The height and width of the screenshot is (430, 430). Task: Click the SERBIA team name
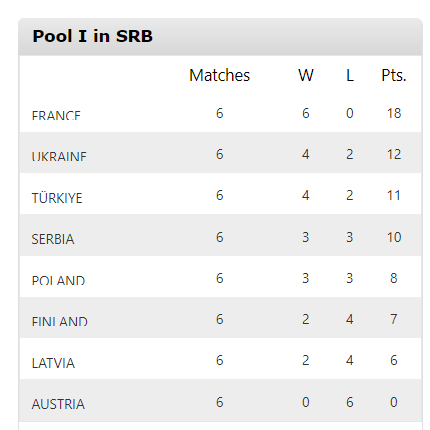click(x=53, y=239)
